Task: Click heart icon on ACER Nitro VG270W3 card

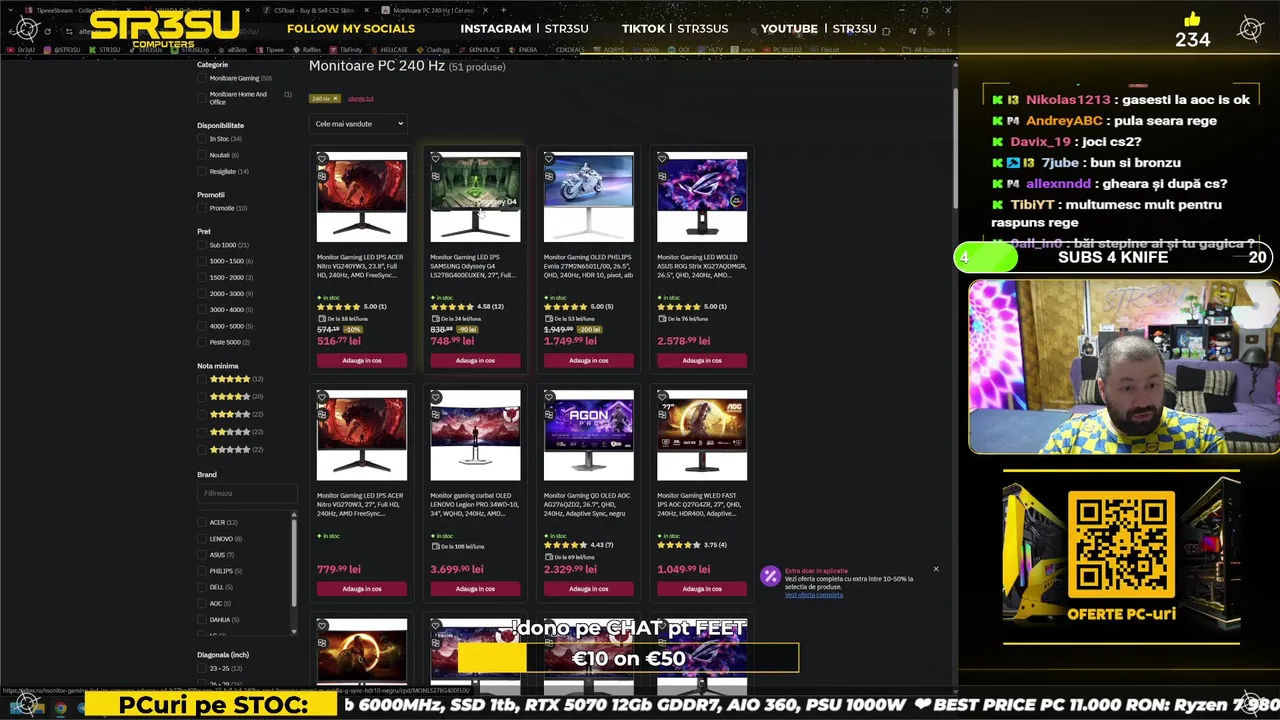Action: click(322, 397)
